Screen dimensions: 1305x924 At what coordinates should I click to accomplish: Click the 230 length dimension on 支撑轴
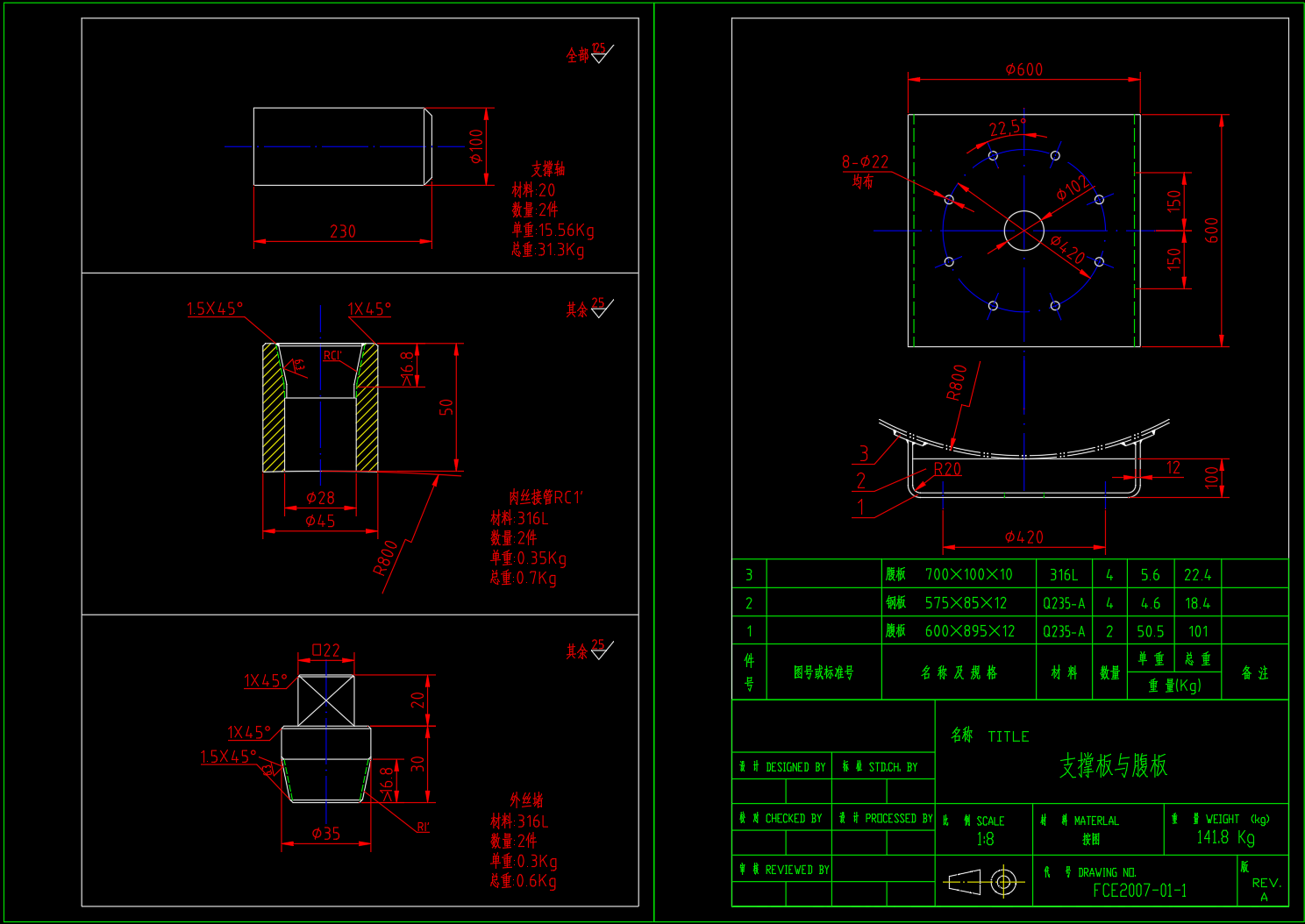[342, 231]
